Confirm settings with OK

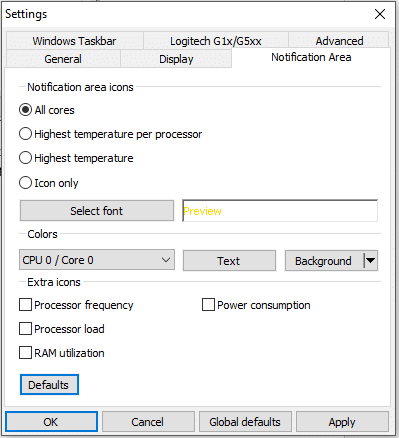(x=51, y=422)
